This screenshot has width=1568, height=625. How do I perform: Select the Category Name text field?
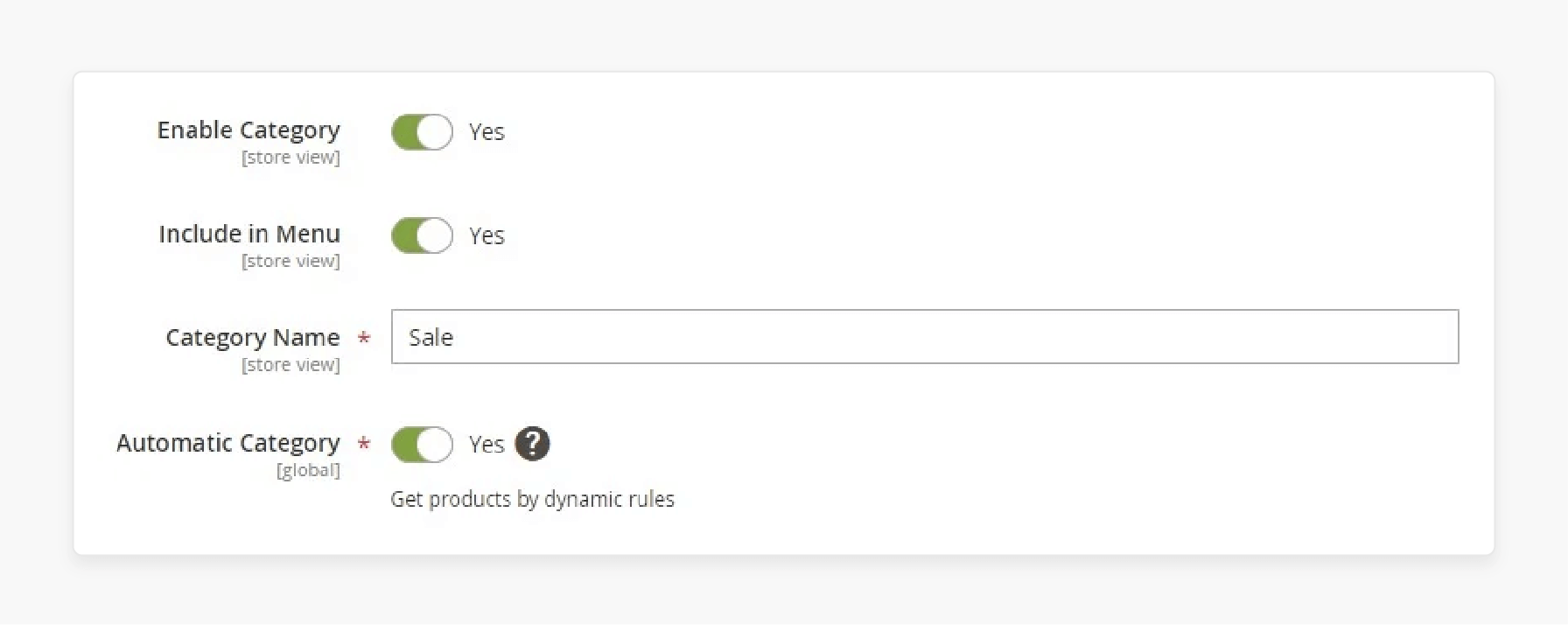tap(925, 336)
